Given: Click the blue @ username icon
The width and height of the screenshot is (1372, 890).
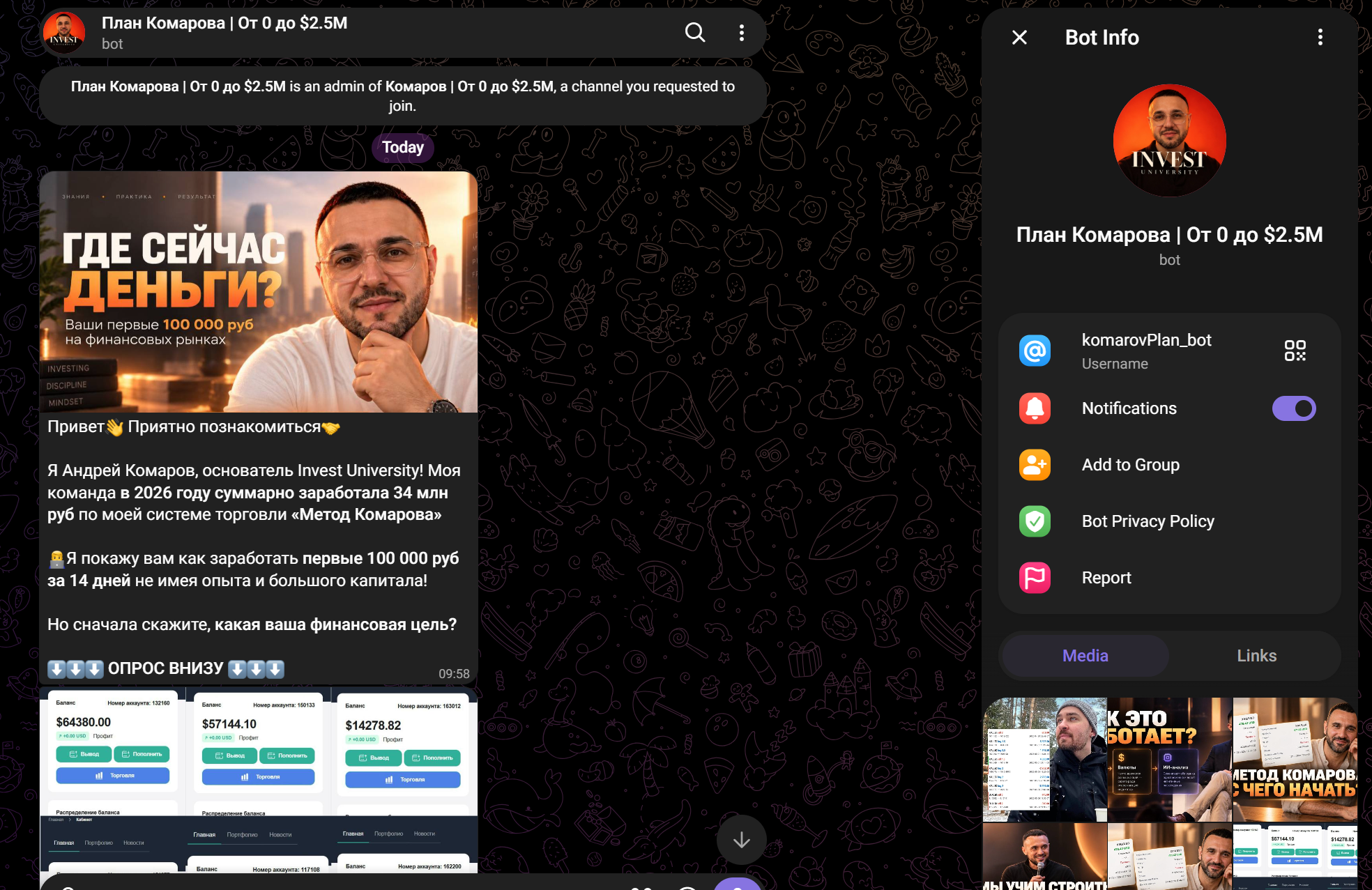Looking at the screenshot, I should (1035, 351).
